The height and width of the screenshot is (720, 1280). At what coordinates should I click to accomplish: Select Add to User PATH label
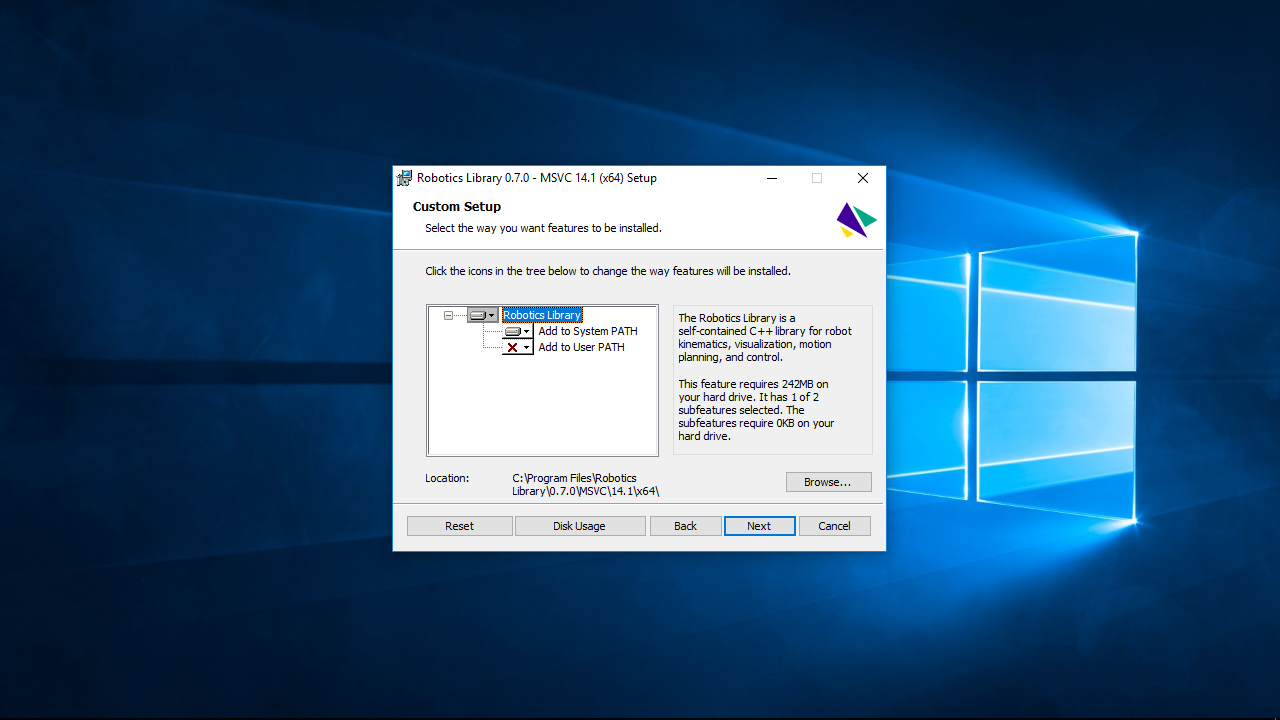(x=581, y=347)
